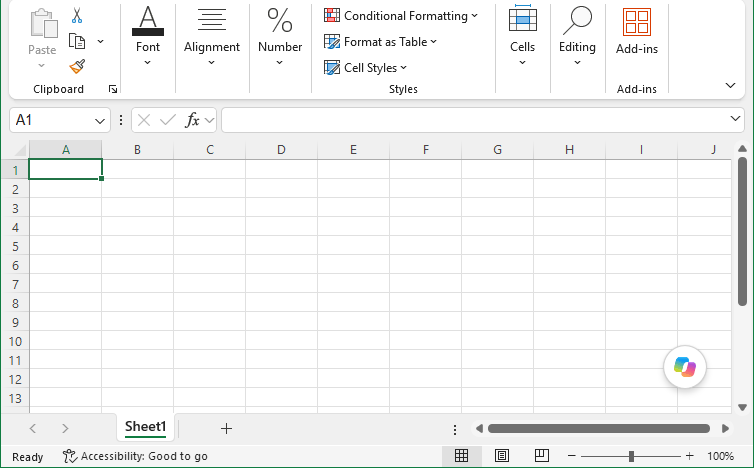Viewport: 754px width, 468px height.
Task: Click the Cut scissors icon
Action: pos(77,15)
